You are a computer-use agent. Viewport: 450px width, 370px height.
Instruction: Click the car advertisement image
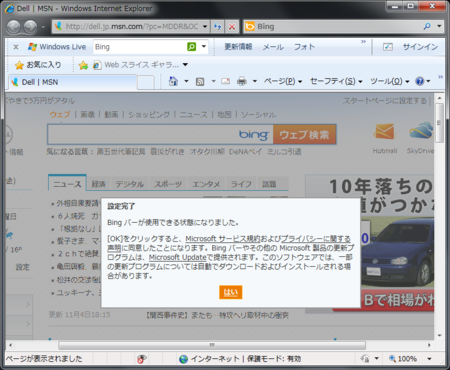(x=397, y=253)
